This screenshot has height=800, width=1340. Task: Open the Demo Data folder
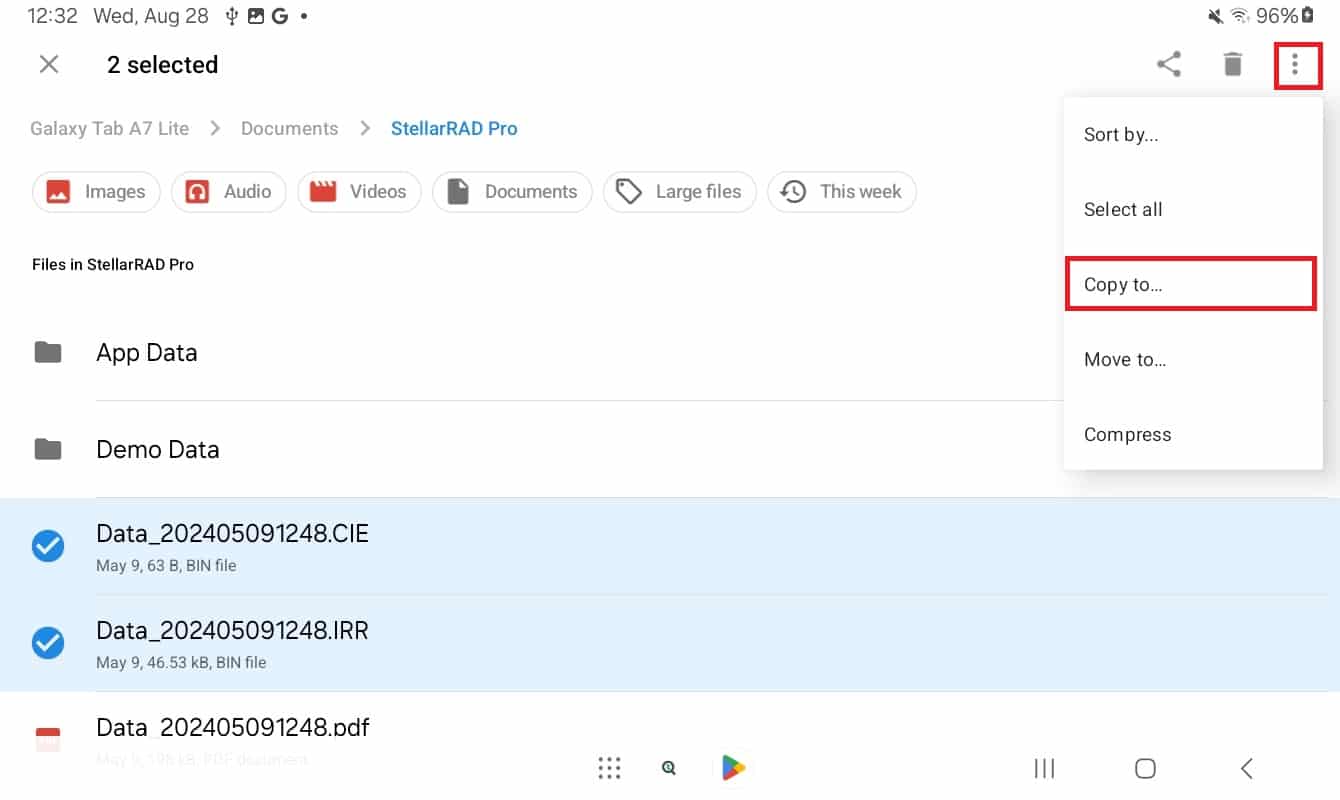[157, 450]
